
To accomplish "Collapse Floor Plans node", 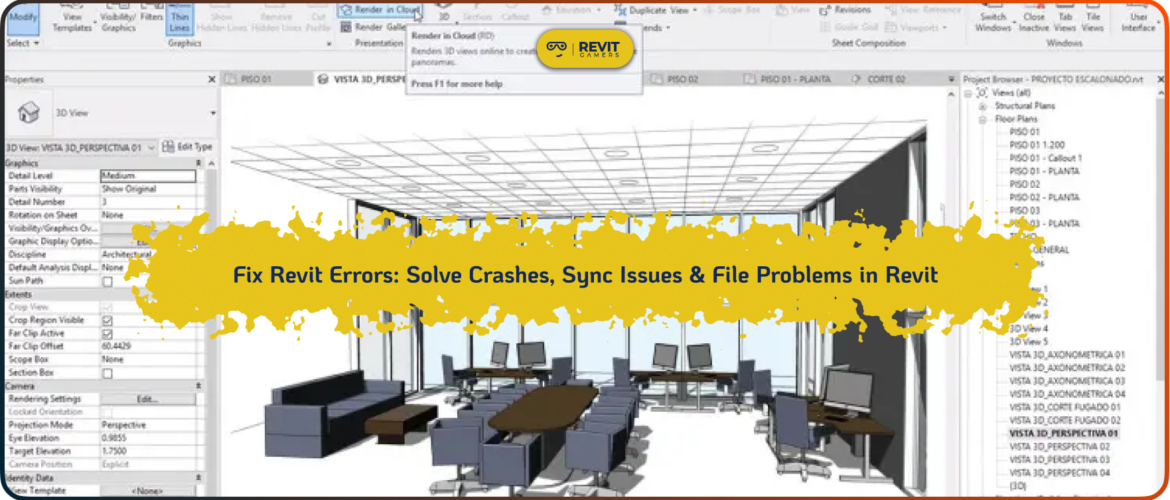I will [983, 119].
